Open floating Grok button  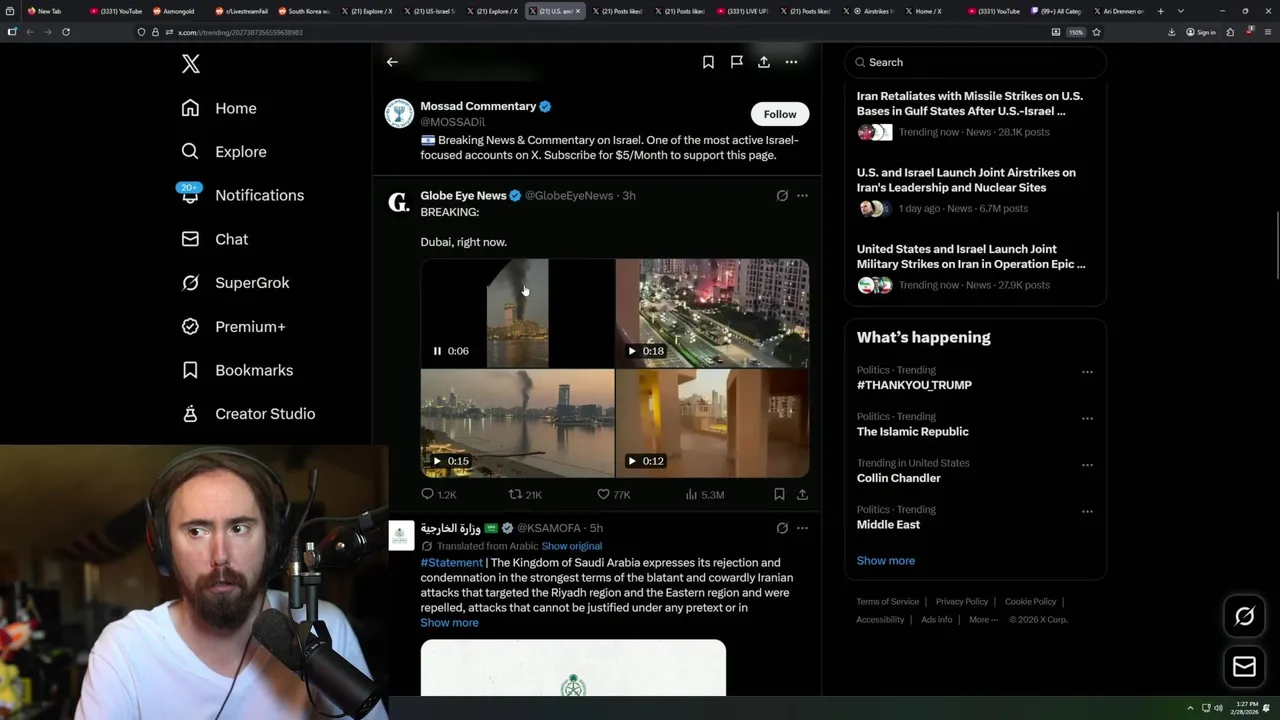coord(1244,617)
